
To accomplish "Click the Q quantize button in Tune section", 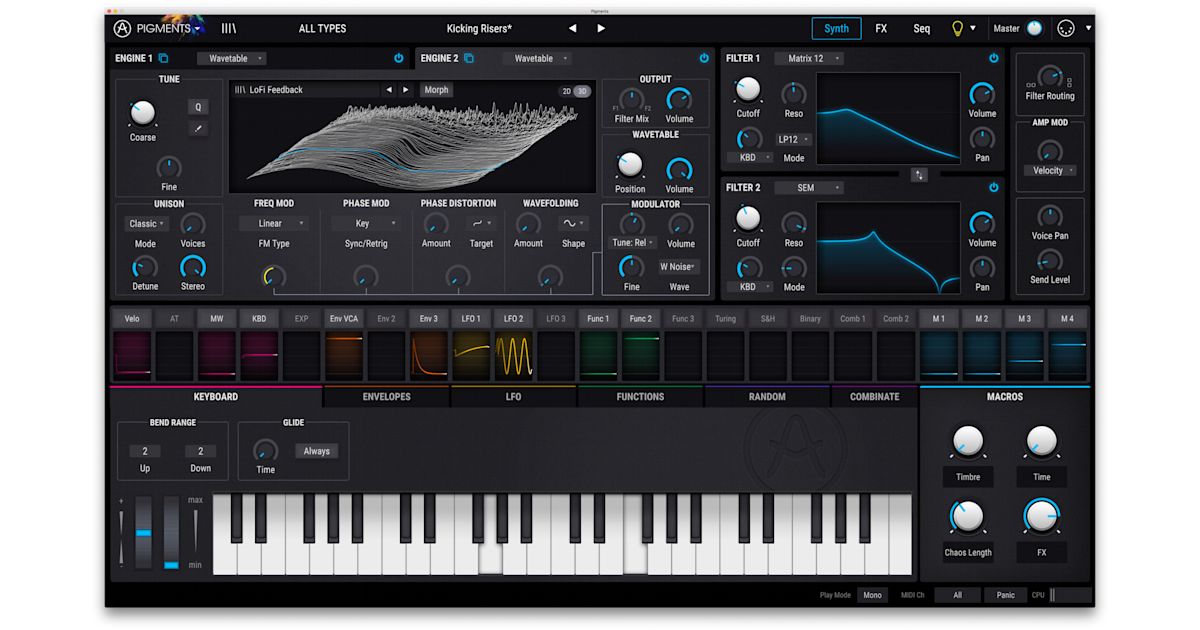I will [198, 106].
